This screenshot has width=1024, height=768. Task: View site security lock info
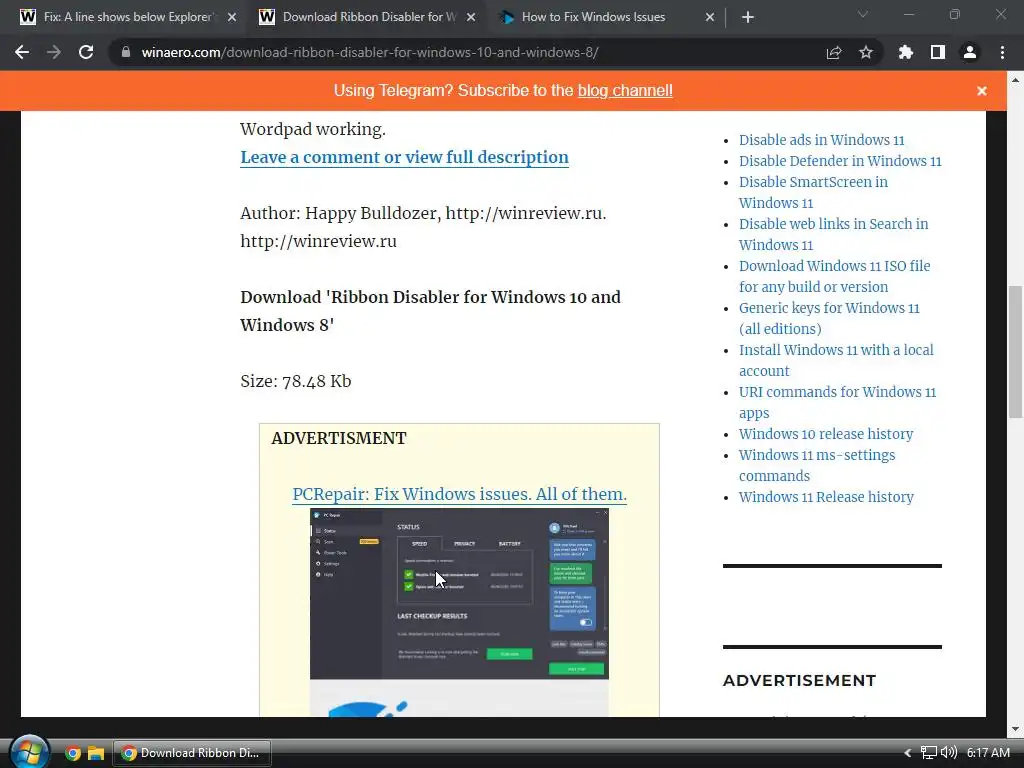pos(125,52)
